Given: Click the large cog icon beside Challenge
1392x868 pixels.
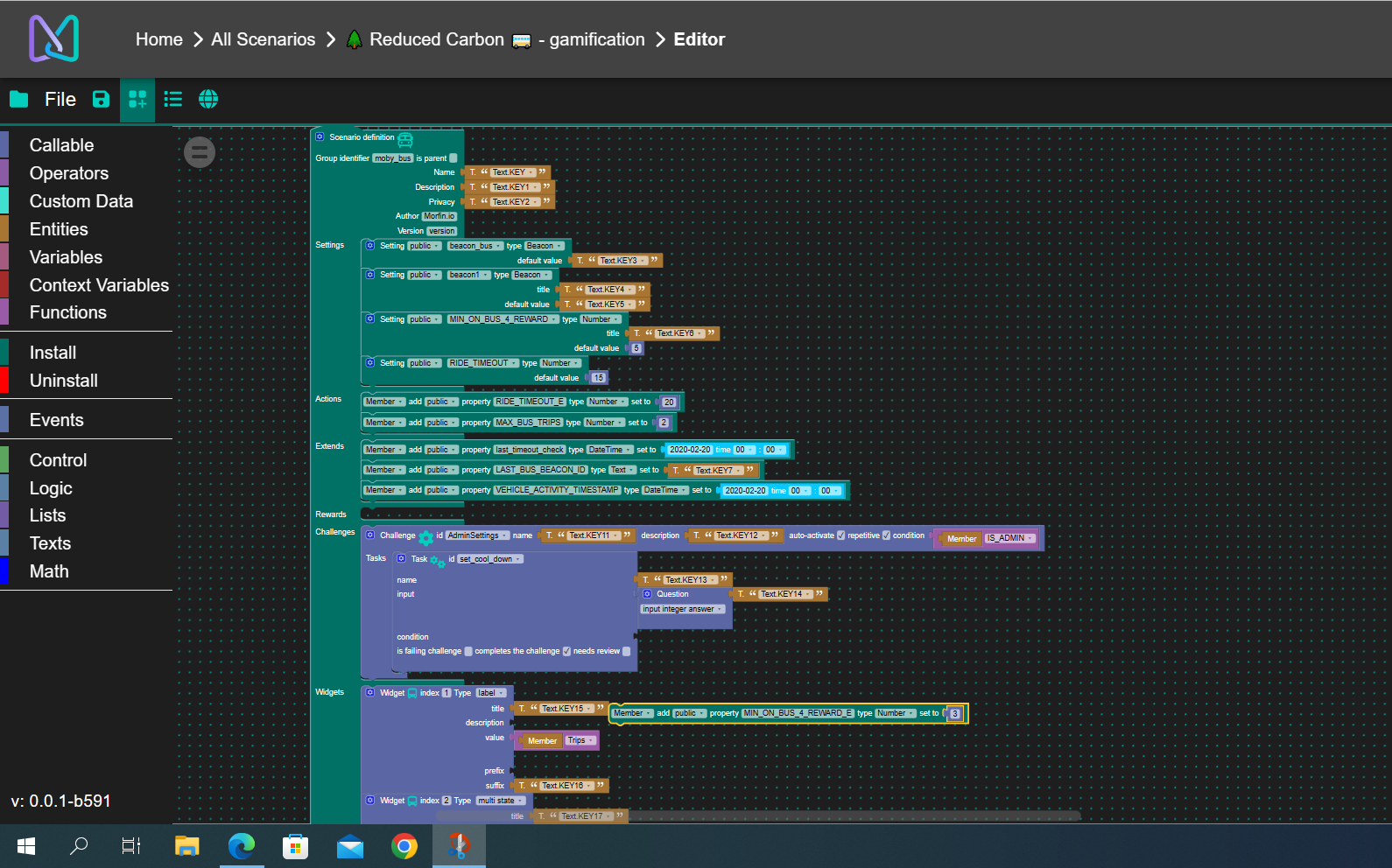Looking at the screenshot, I should pos(426,537).
